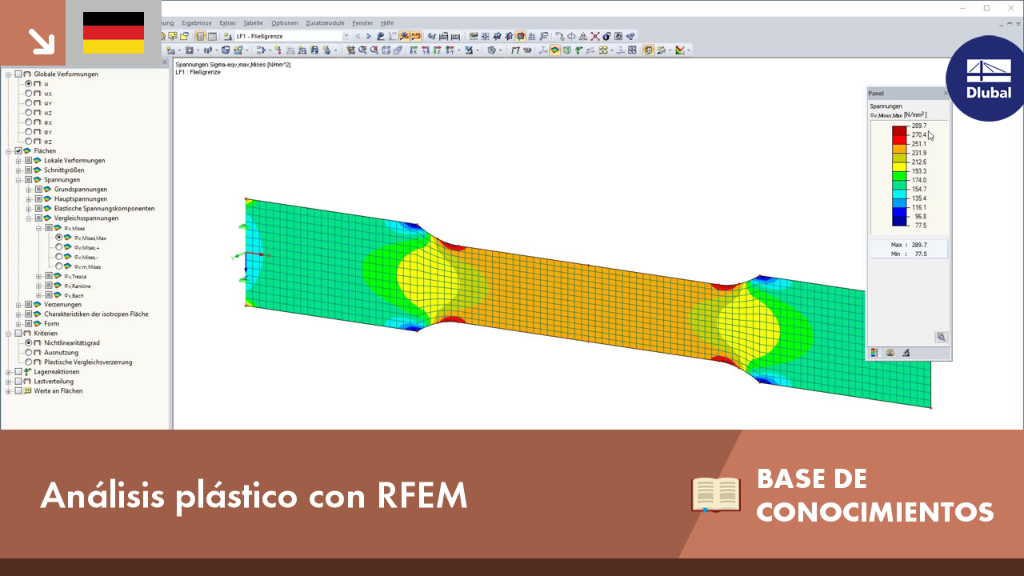Click the book icon near Base de Conocimientos
1024x576 pixels.
pos(716,494)
